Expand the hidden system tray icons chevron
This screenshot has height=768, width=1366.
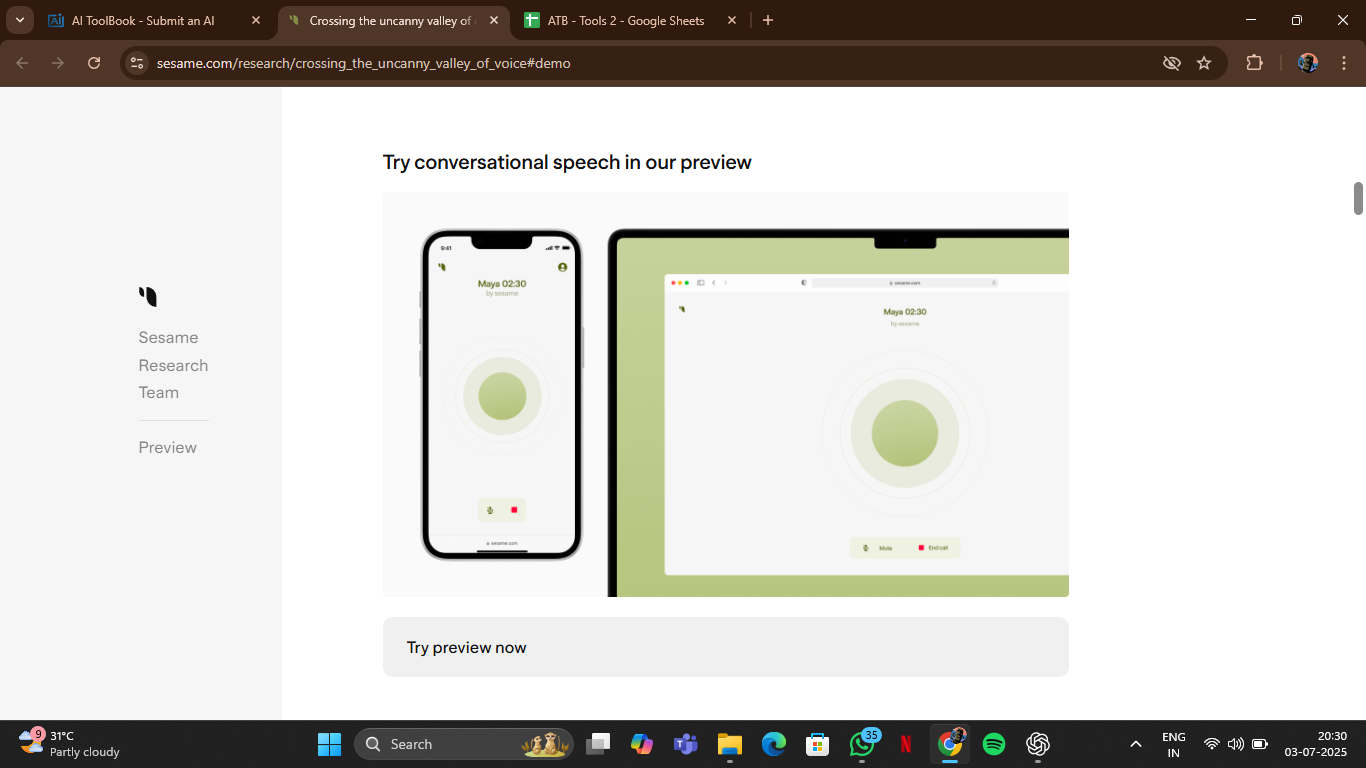click(1135, 744)
